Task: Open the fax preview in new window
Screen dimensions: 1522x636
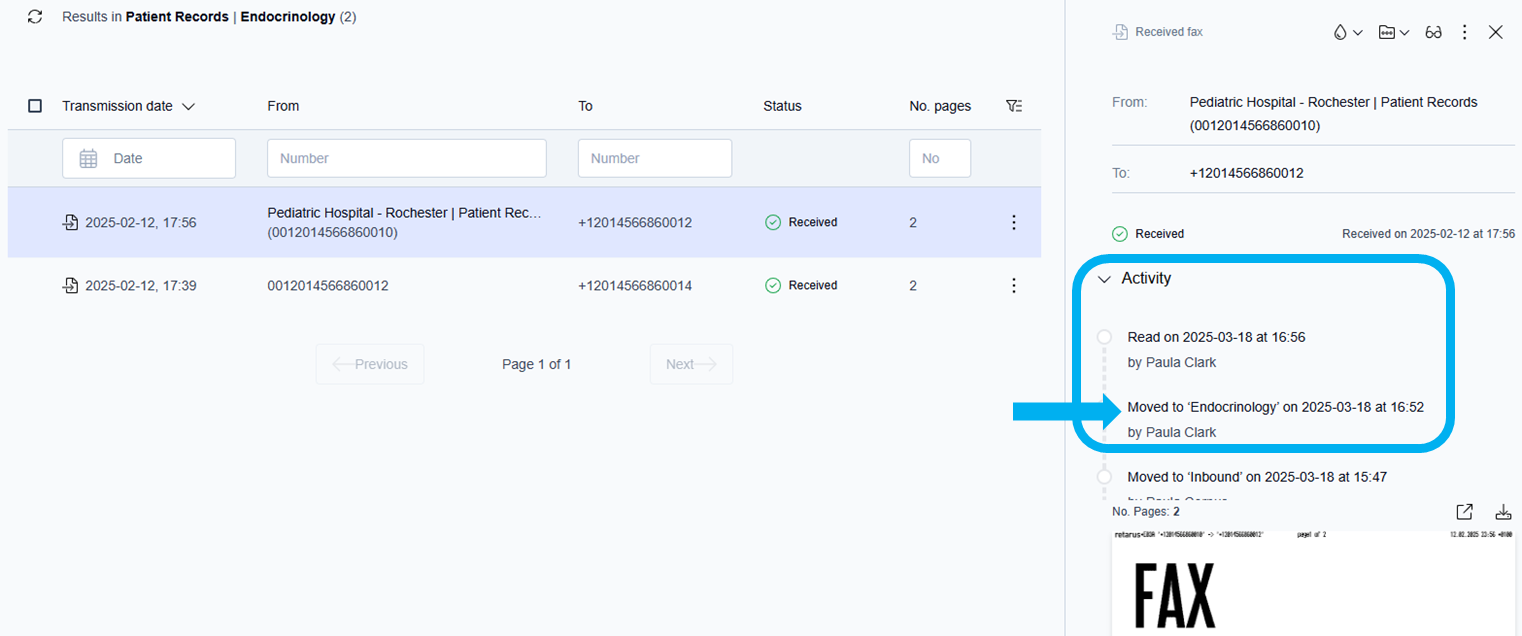Action: (x=1464, y=512)
